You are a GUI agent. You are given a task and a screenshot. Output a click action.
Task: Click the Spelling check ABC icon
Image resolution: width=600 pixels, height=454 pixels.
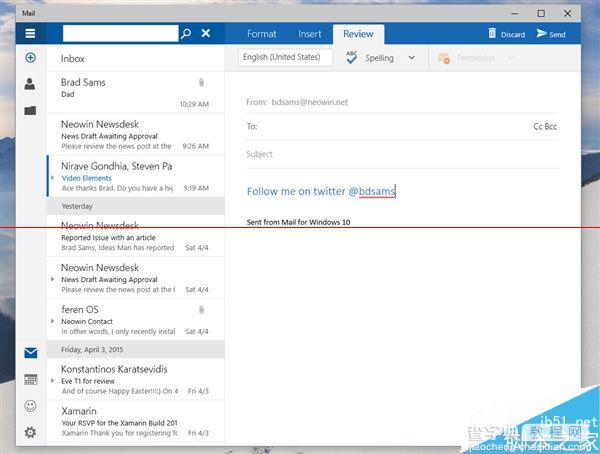click(x=351, y=57)
